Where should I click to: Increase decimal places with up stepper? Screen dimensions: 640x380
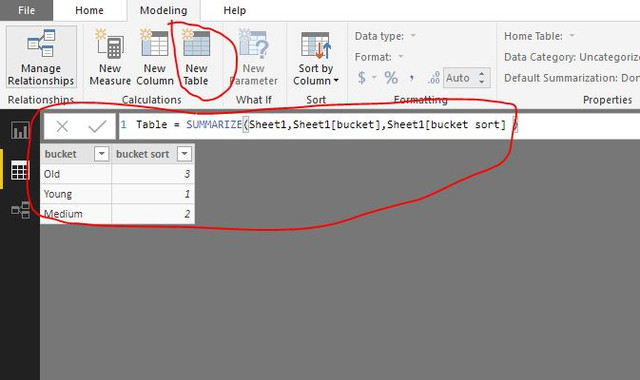[482, 74]
